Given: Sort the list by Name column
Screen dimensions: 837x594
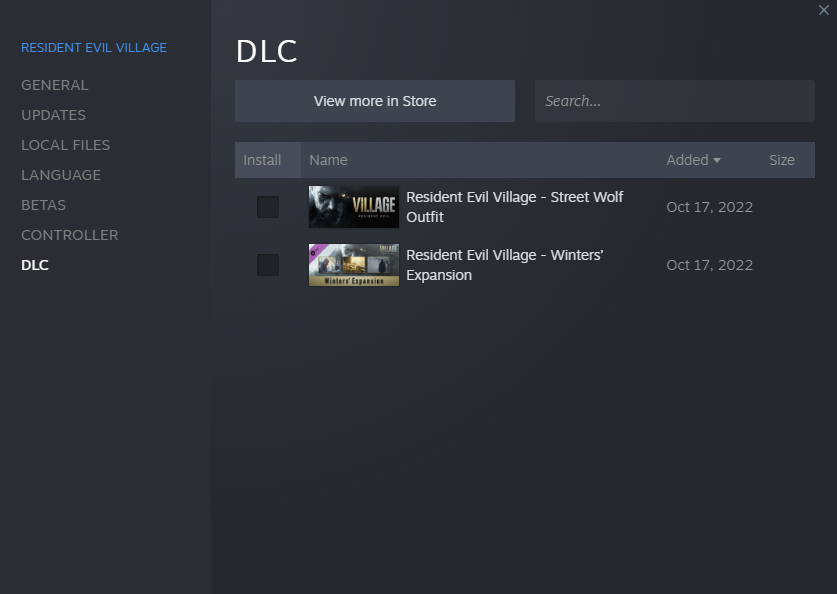Looking at the screenshot, I should 329,160.
